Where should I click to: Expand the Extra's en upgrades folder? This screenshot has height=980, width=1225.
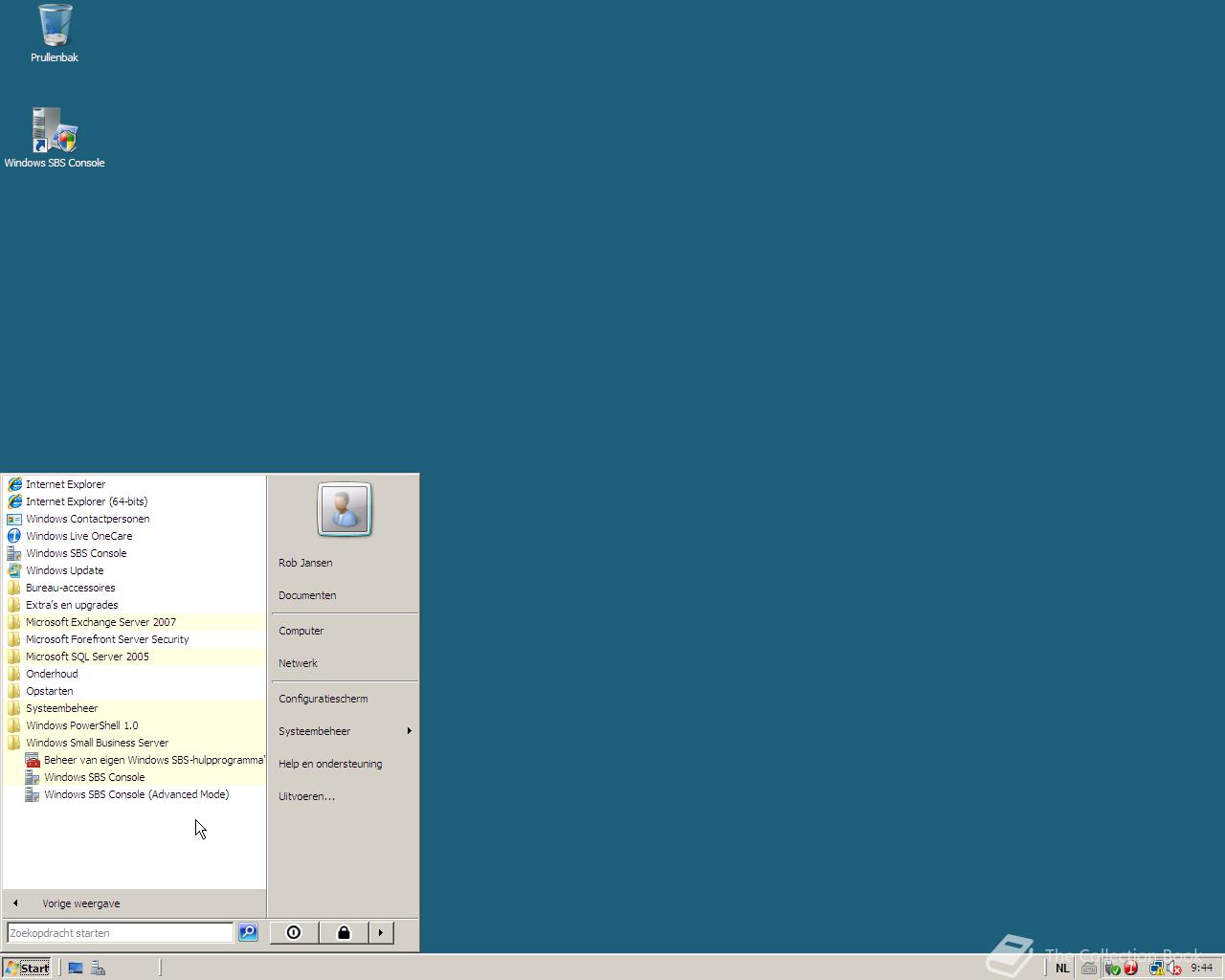click(x=134, y=605)
